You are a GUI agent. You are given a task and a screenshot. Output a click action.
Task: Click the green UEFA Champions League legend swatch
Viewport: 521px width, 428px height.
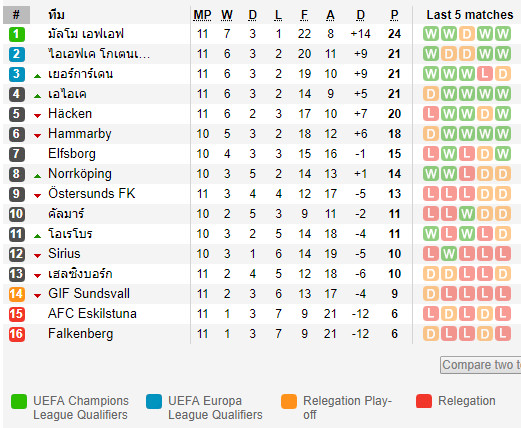pyautogui.click(x=19, y=401)
